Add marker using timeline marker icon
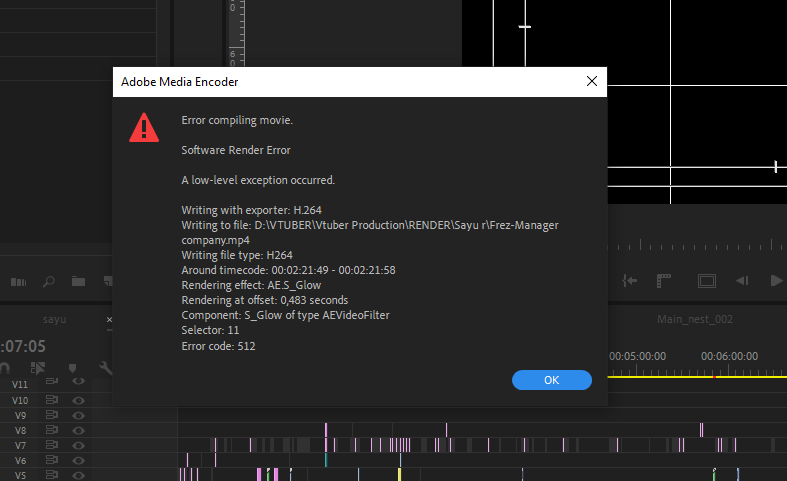Viewport: 787px width, 481px height. point(72,368)
